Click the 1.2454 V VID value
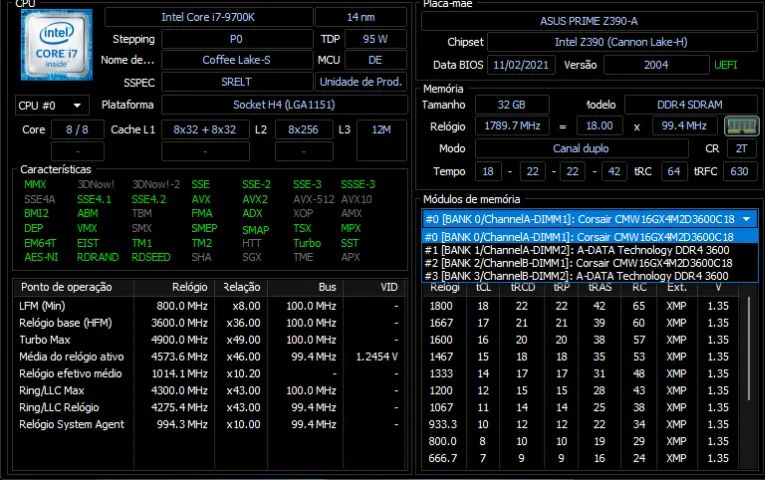765x480 pixels. click(x=377, y=357)
